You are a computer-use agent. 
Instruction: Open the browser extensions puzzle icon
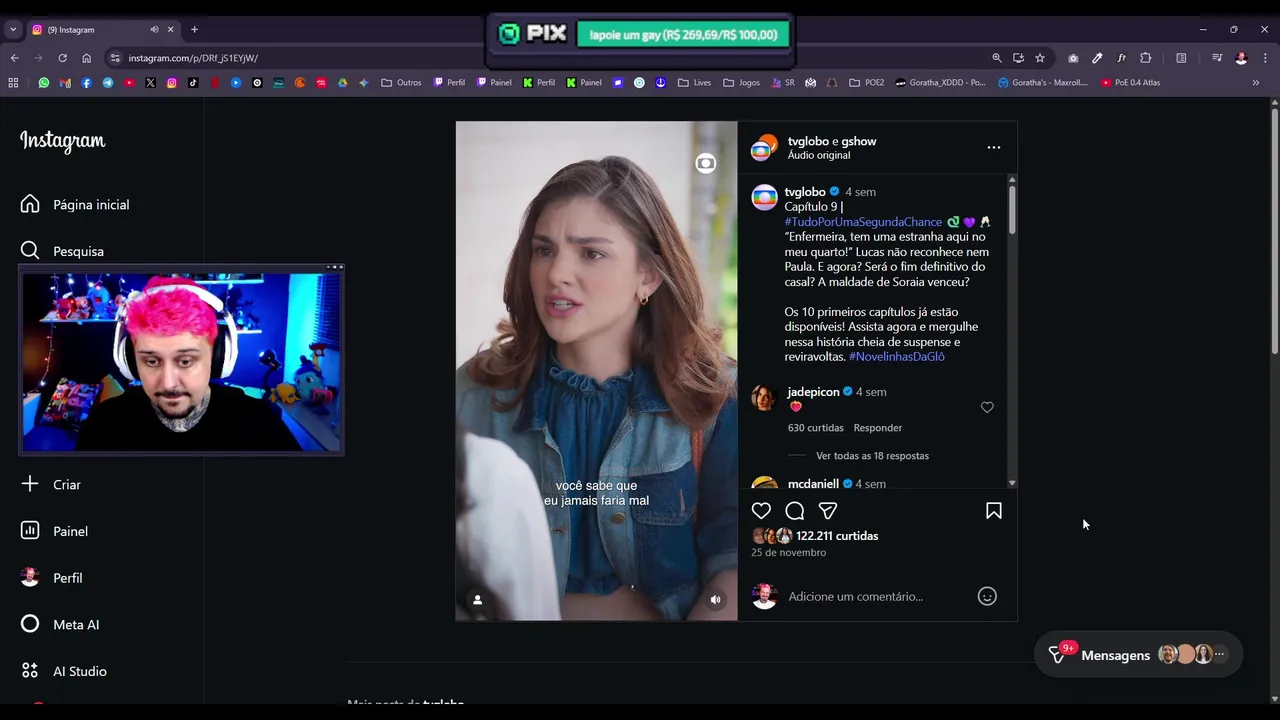[x=1146, y=58]
